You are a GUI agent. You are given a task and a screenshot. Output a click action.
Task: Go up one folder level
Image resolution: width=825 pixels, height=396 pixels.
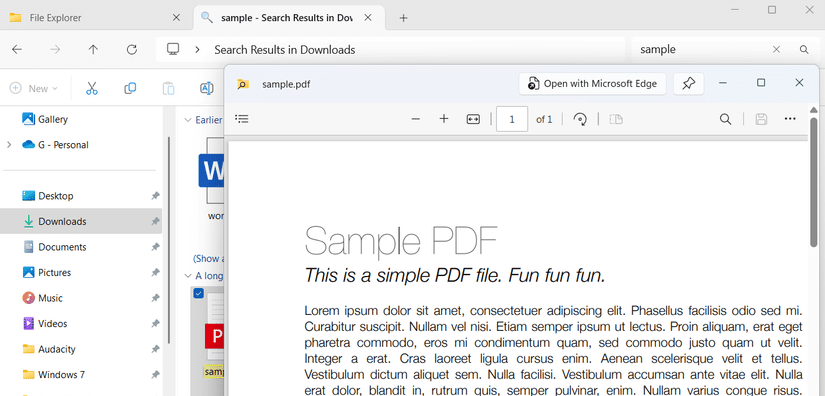[93, 50]
